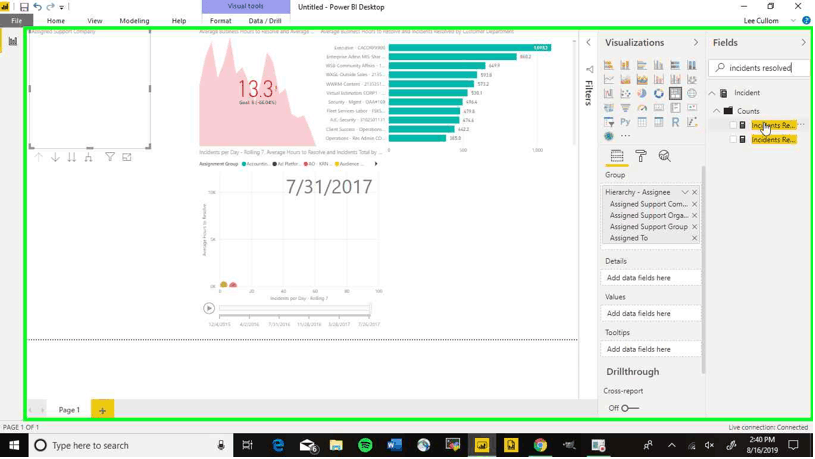This screenshot has width=815, height=459.
Task: Select the gauge visualization
Action: click(x=642, y=108)
